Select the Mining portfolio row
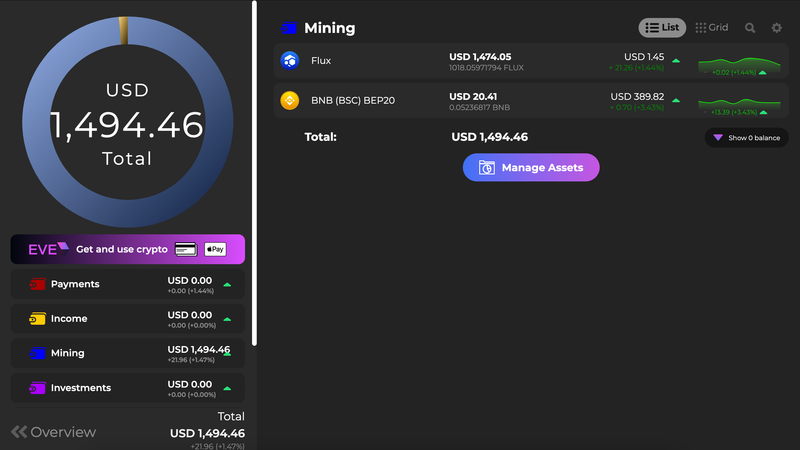Screen dimensions: 800x450 point(127,353)
